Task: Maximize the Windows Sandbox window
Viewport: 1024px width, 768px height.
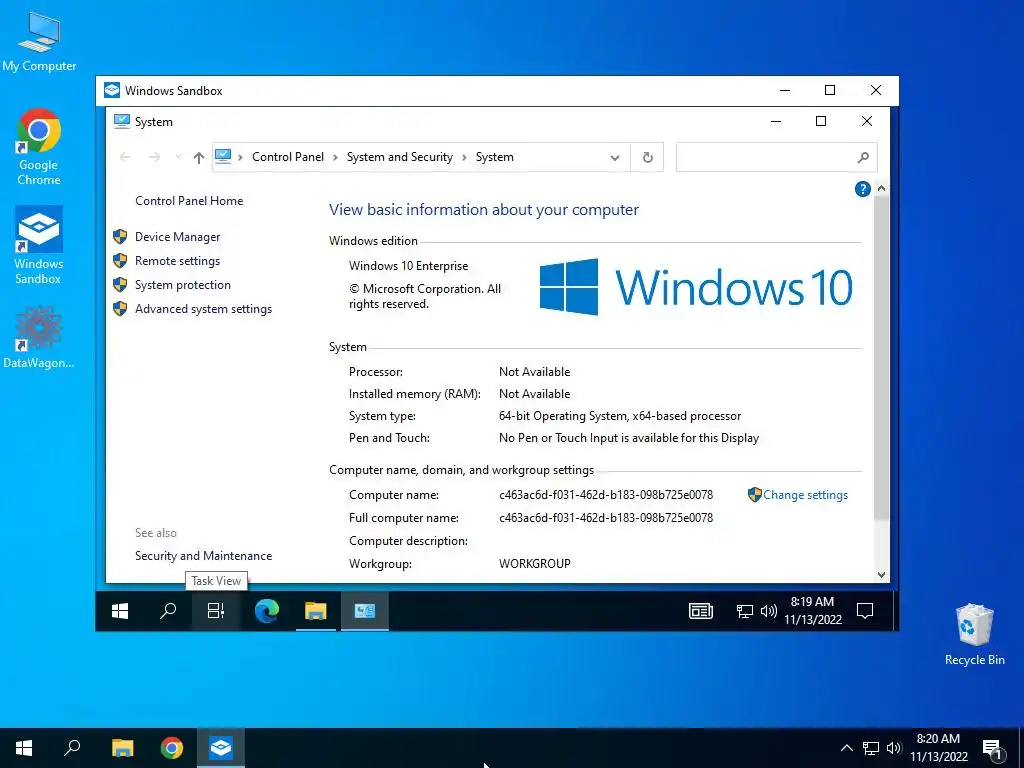Action: [x=830, y=90]
